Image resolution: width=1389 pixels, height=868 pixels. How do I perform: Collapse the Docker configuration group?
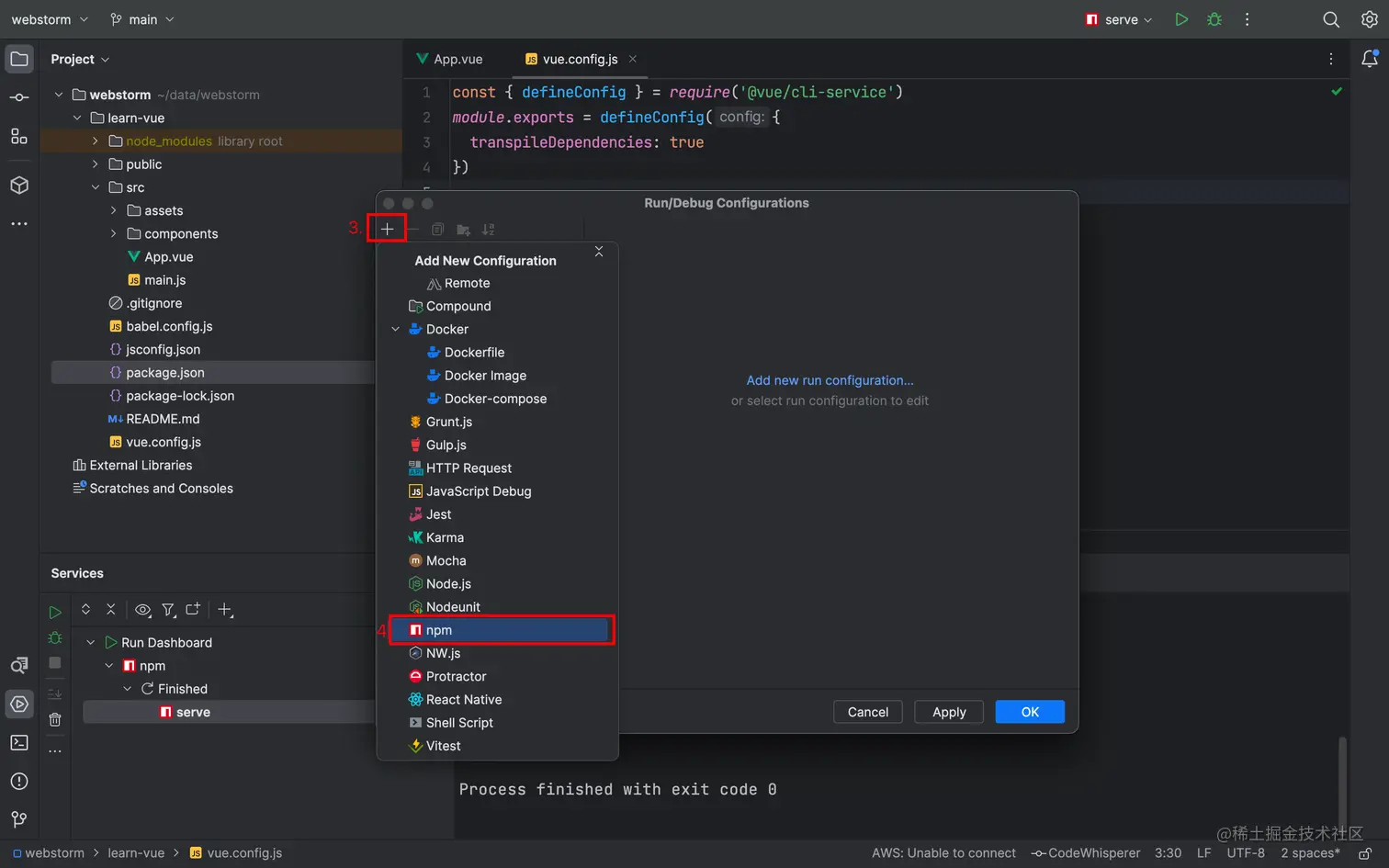tap(396, 329)
